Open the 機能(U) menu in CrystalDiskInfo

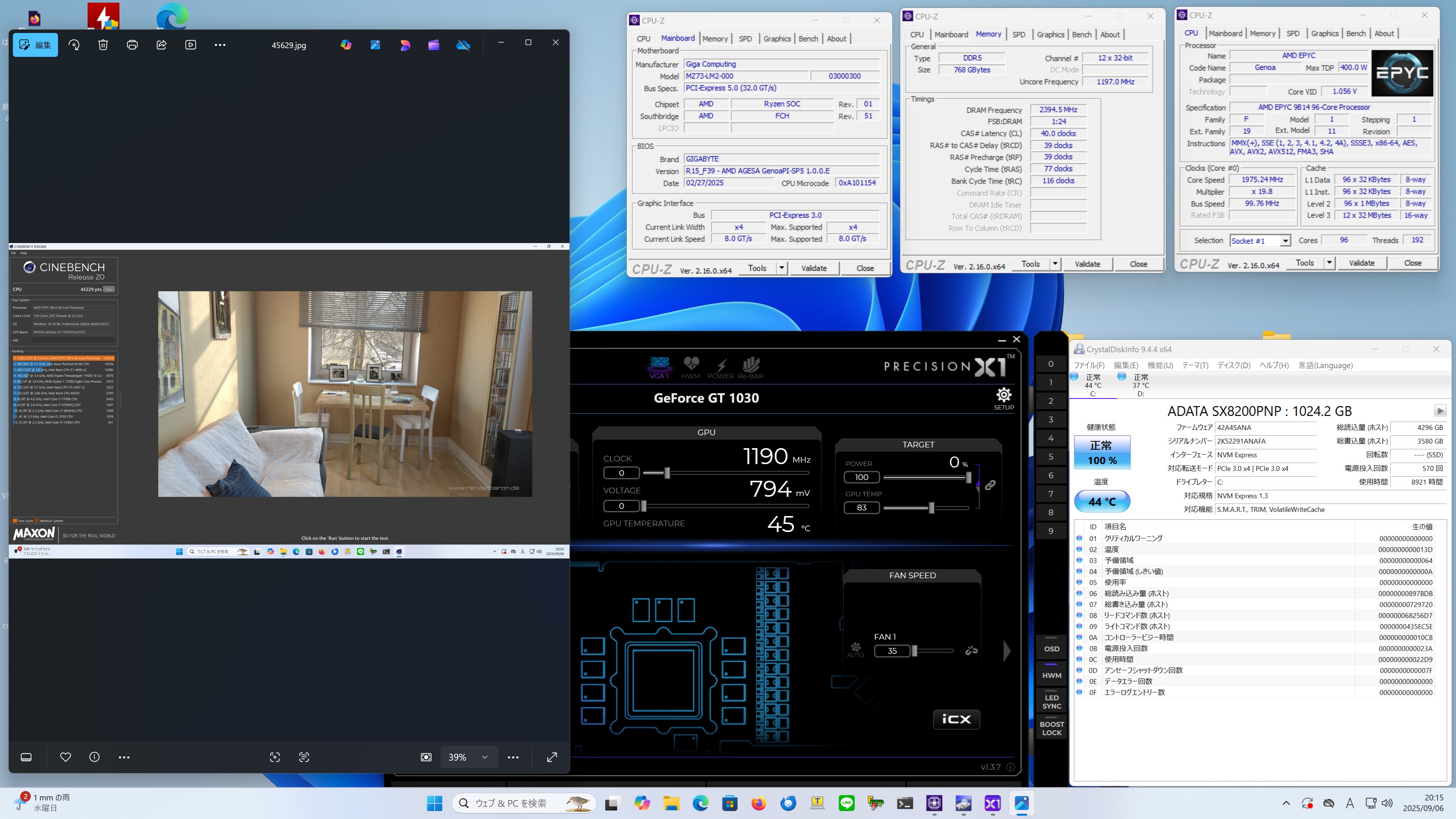(1160, 365)
